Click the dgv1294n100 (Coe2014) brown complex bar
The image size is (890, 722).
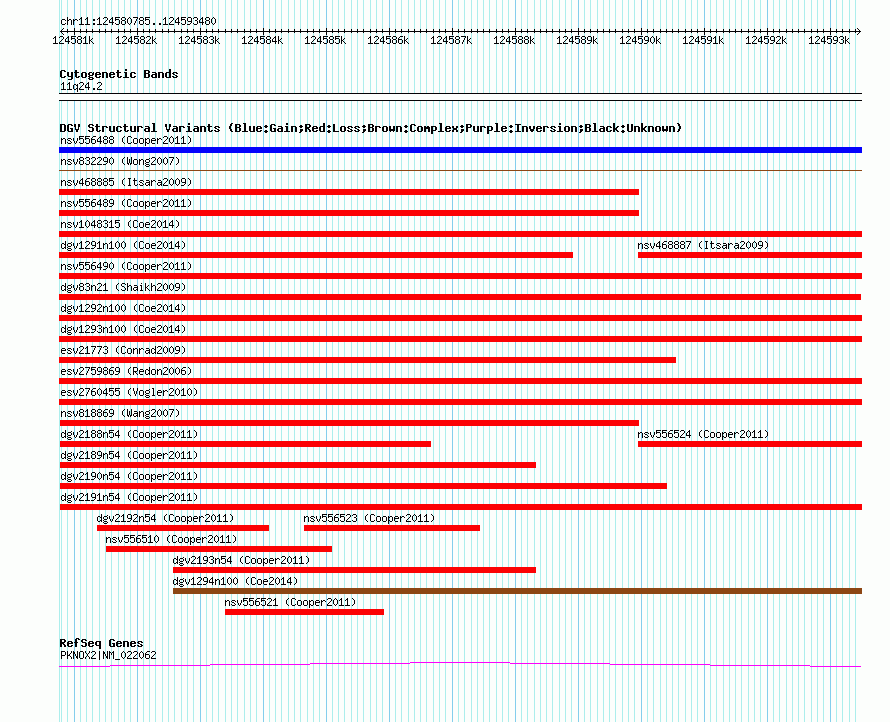click(x=517, y=591)
